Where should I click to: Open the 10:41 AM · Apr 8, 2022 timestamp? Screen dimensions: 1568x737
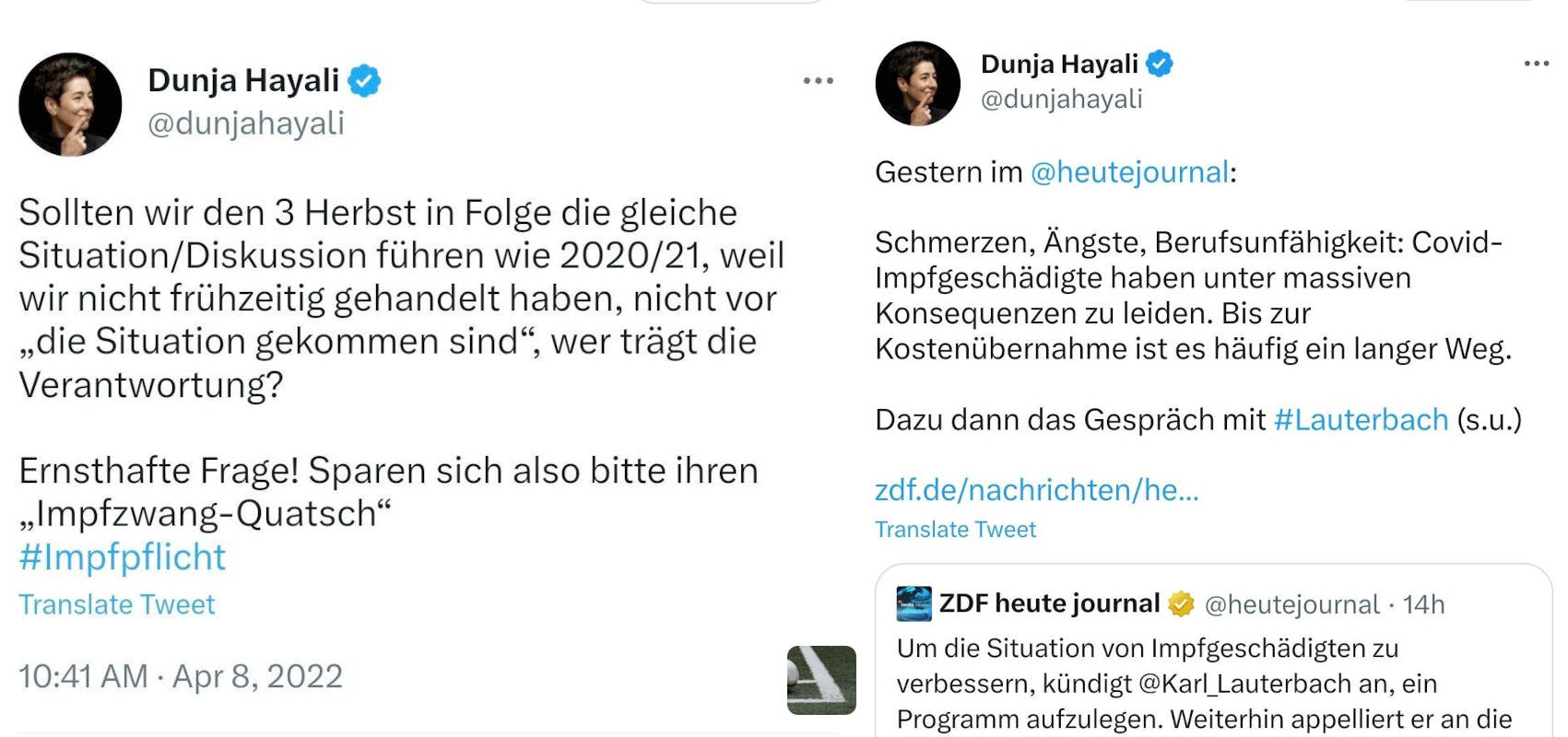[181, 676]
